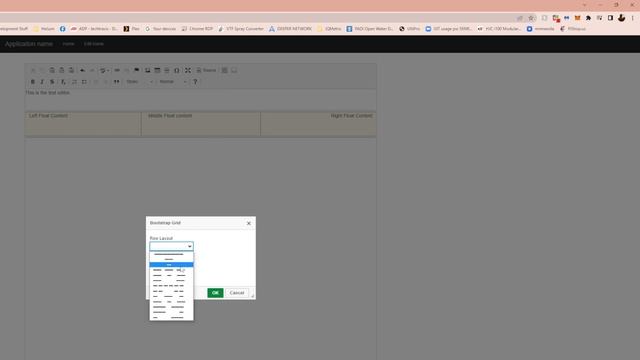Open the Facebook bookmark icon
The height and width of the screenshot is (360, 640).
pos(62,29)
